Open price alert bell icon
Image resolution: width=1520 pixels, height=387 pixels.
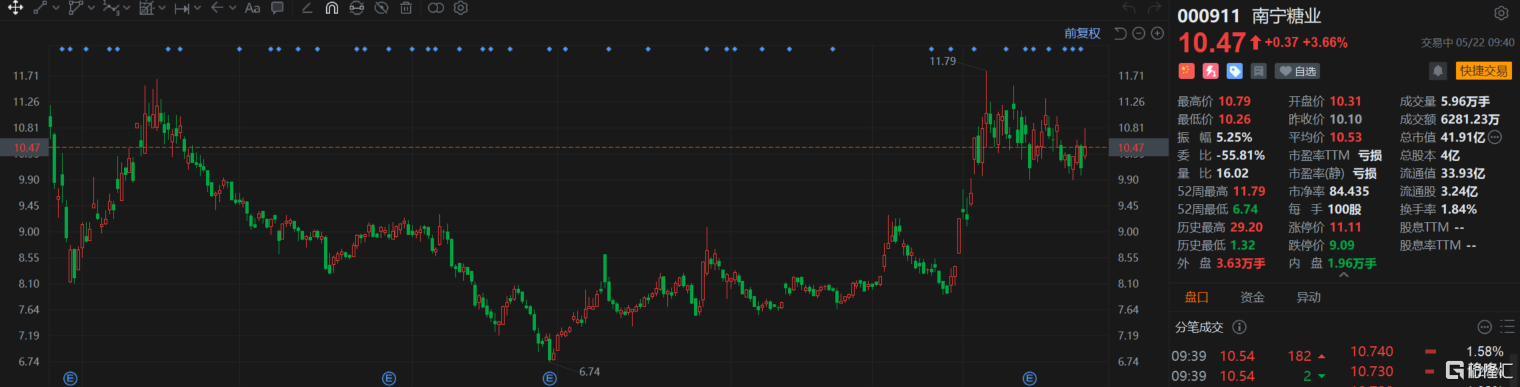1438,71
